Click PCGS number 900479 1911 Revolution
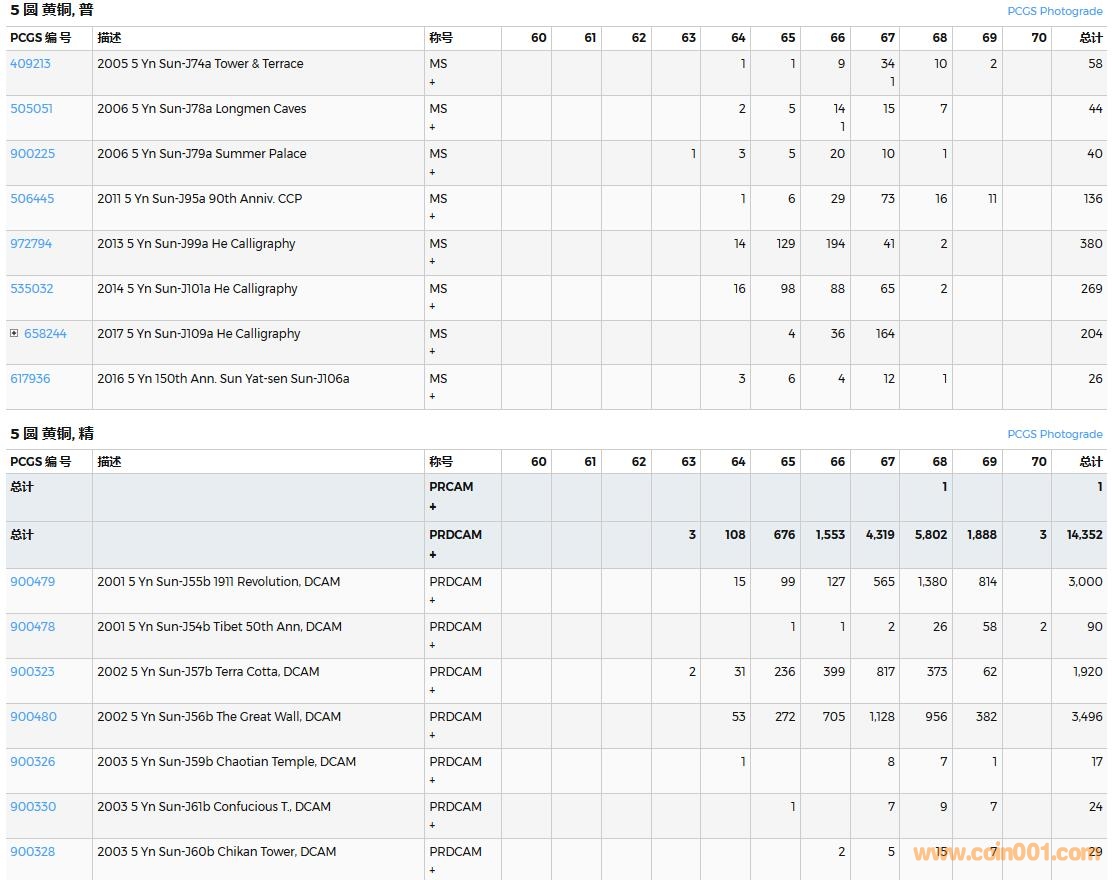 (x=32, y=582)
